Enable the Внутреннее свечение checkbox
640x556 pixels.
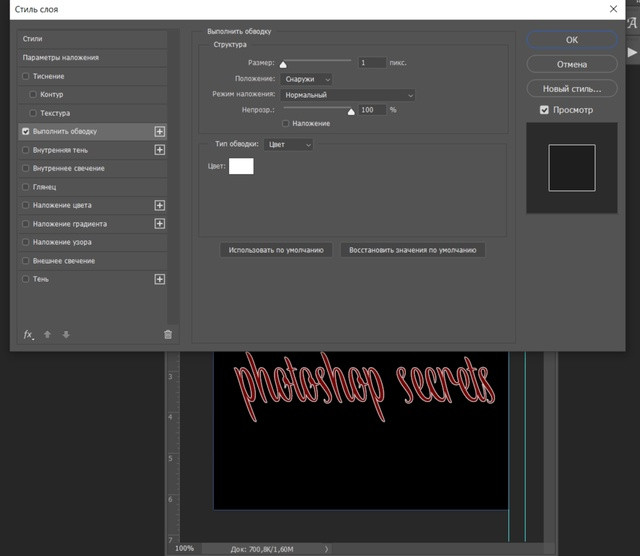(26, 168)
